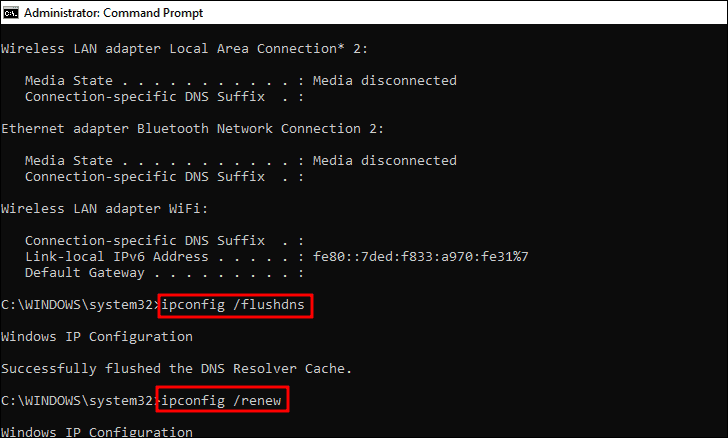Click the Command Prompt icon in title bar
This screenshot has width=728, height=438.
tap(13, 12)
